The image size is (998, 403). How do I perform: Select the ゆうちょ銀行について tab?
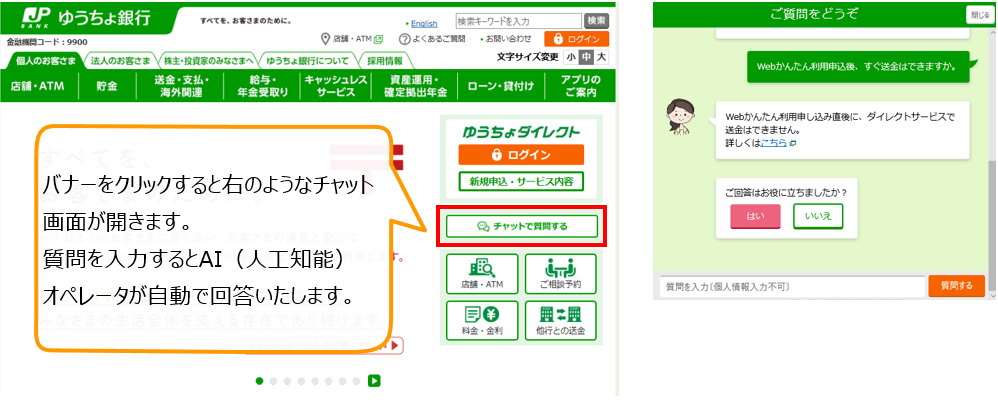pyautogui.click(x=308, y=61)
